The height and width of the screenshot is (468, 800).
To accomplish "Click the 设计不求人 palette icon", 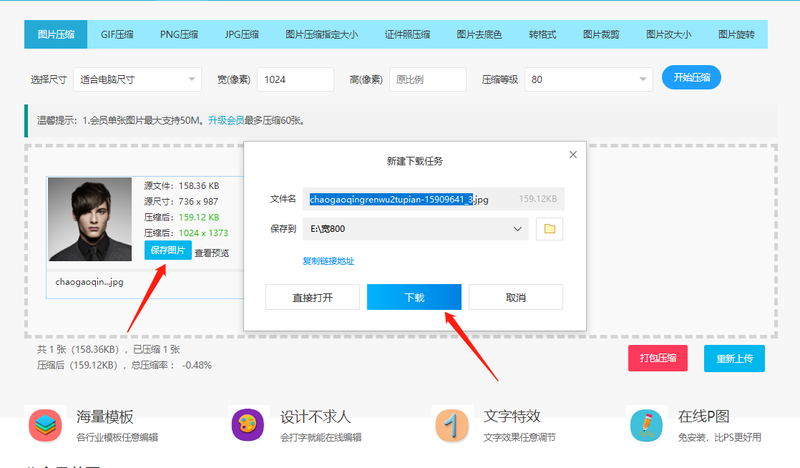I will pos(248,425).
